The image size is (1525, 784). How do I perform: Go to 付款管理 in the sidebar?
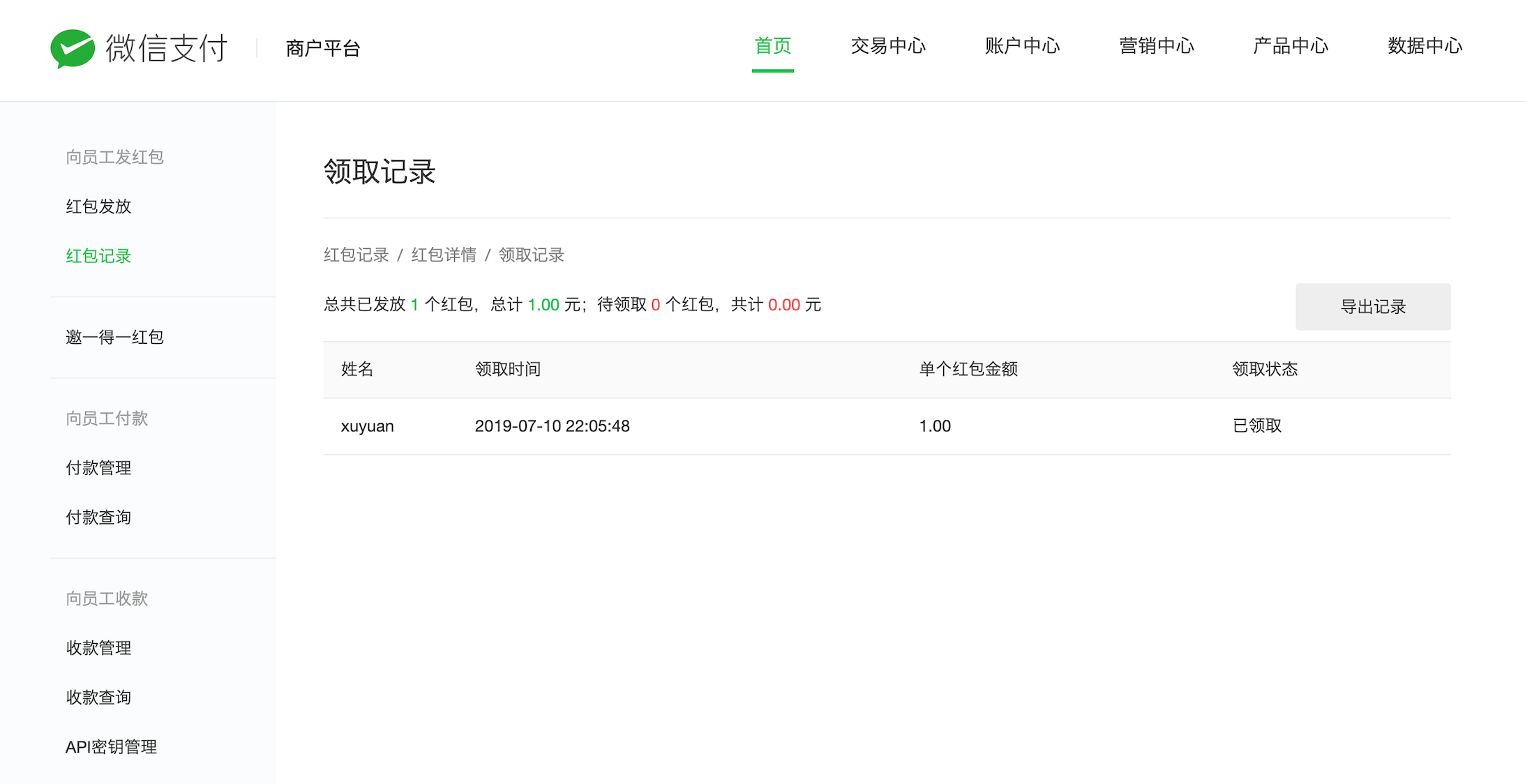[98, 468]
